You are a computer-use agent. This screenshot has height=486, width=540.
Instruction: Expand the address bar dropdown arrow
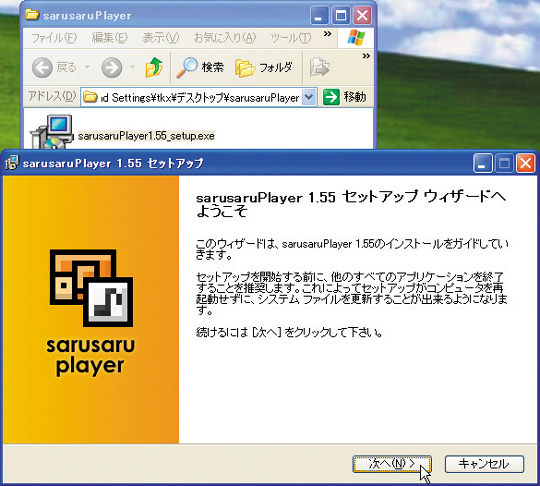tap(309, 97)
